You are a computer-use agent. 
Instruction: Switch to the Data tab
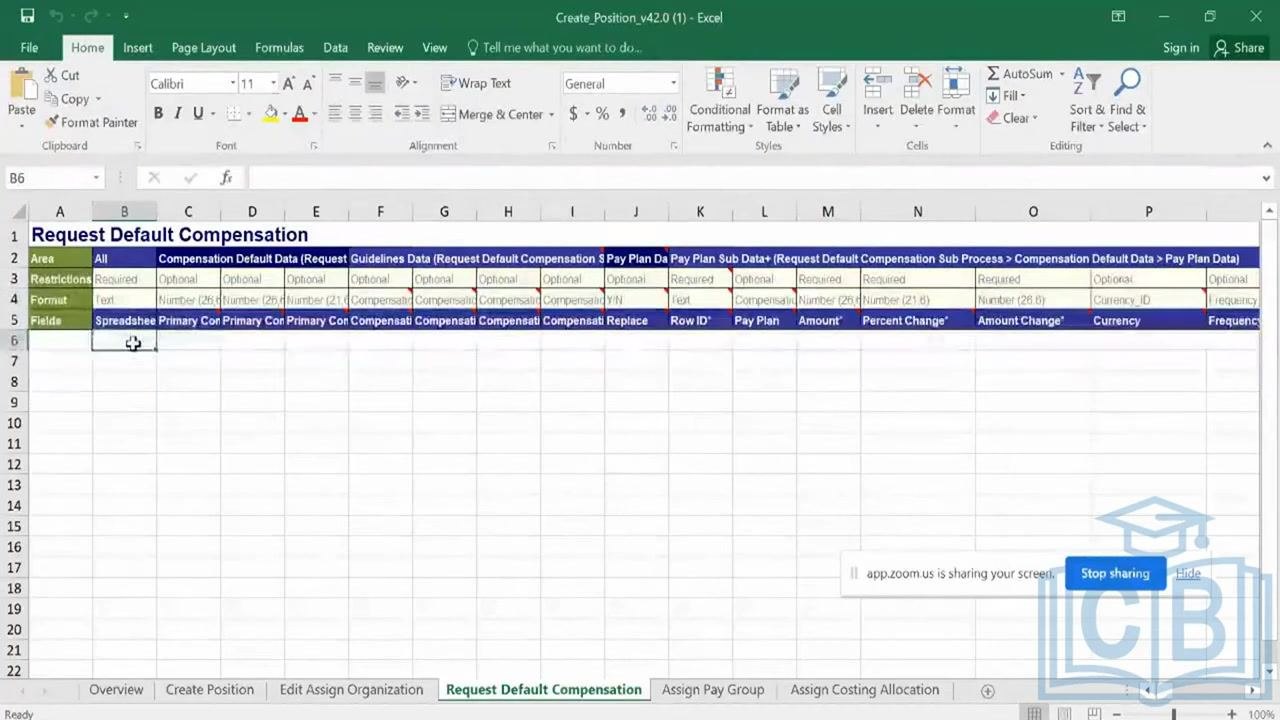[x=335, y=47]
